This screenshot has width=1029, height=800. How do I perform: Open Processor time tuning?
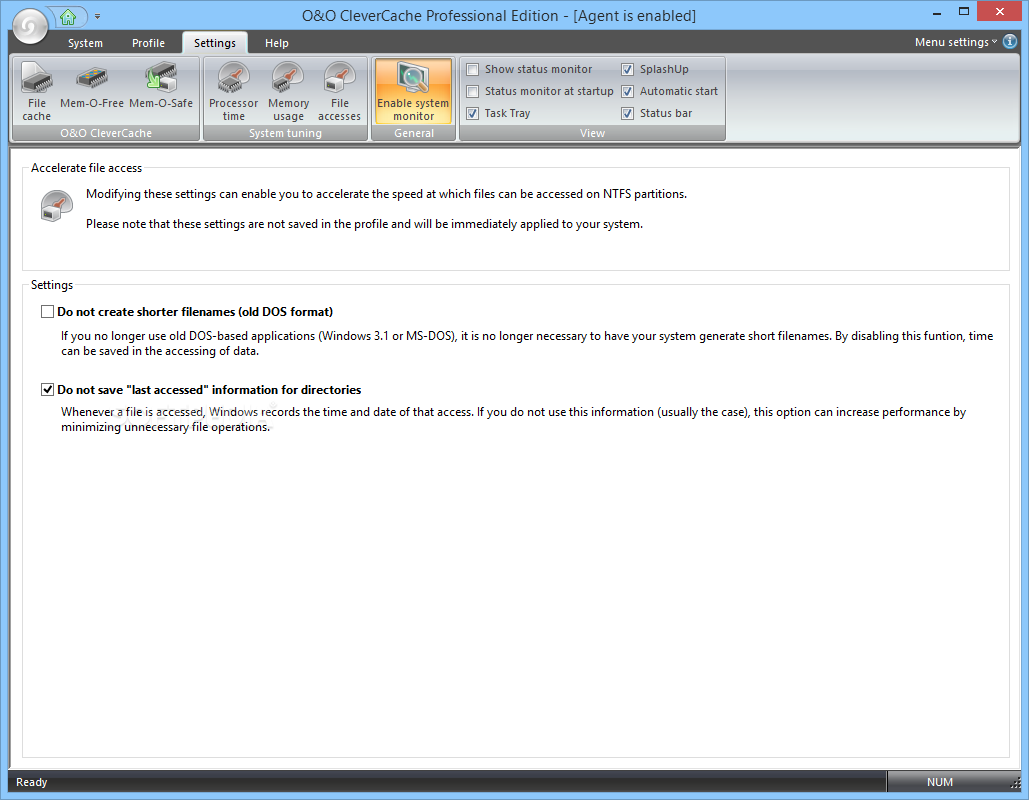[x=234, y=91]
